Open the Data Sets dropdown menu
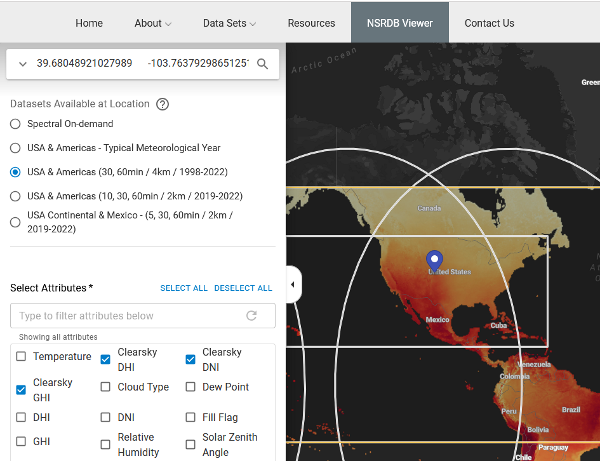600x461 pixels. pos(229,23)
